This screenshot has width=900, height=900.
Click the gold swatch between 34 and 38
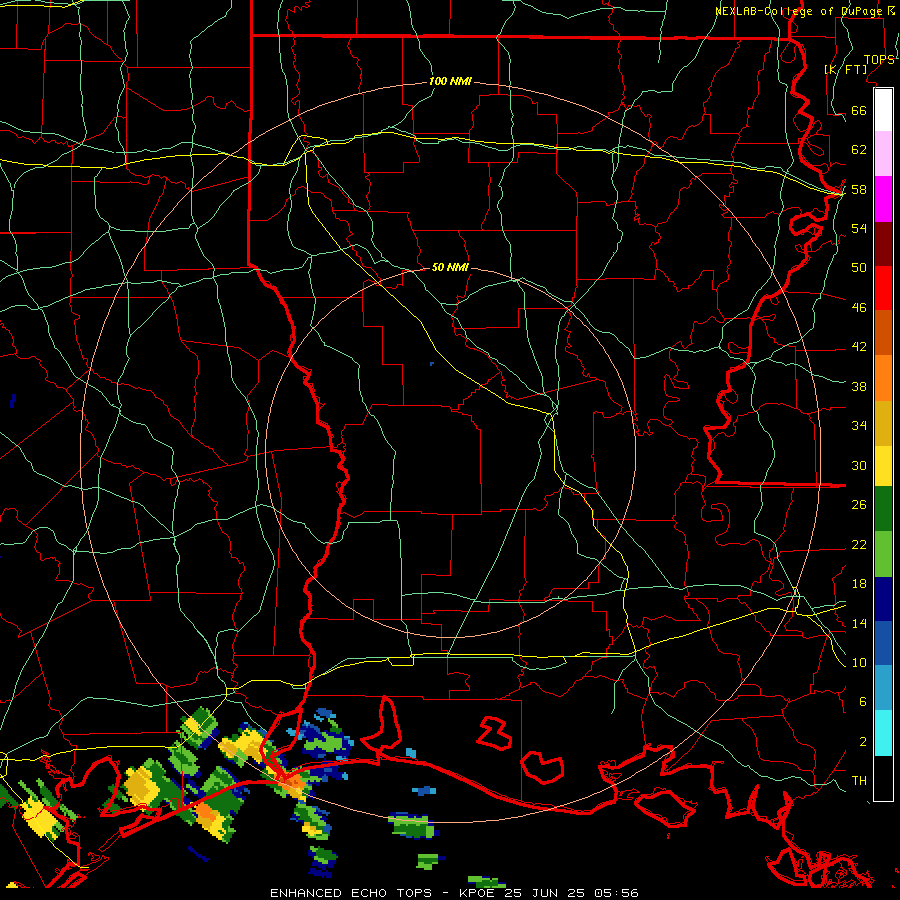click(x=883, y=423)
